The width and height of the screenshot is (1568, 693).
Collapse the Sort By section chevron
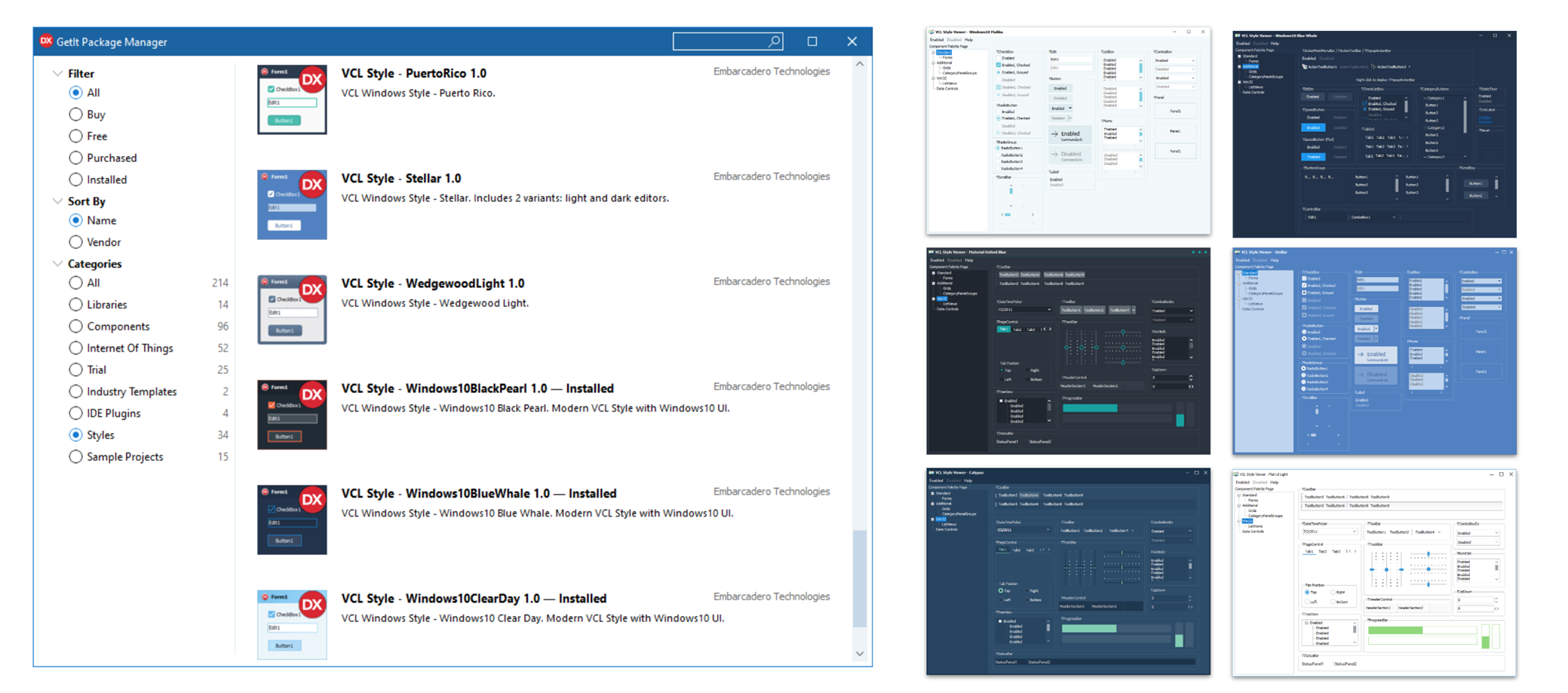[x=57, y=201]
